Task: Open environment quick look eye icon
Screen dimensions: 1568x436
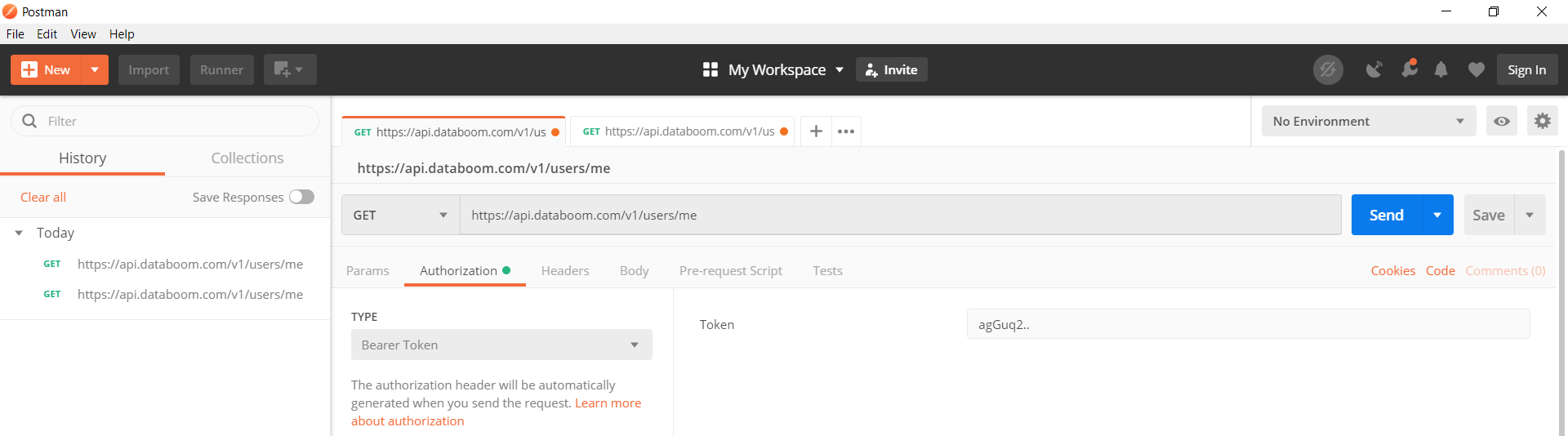Action: pyautogui.click(x=1501, y=121)
